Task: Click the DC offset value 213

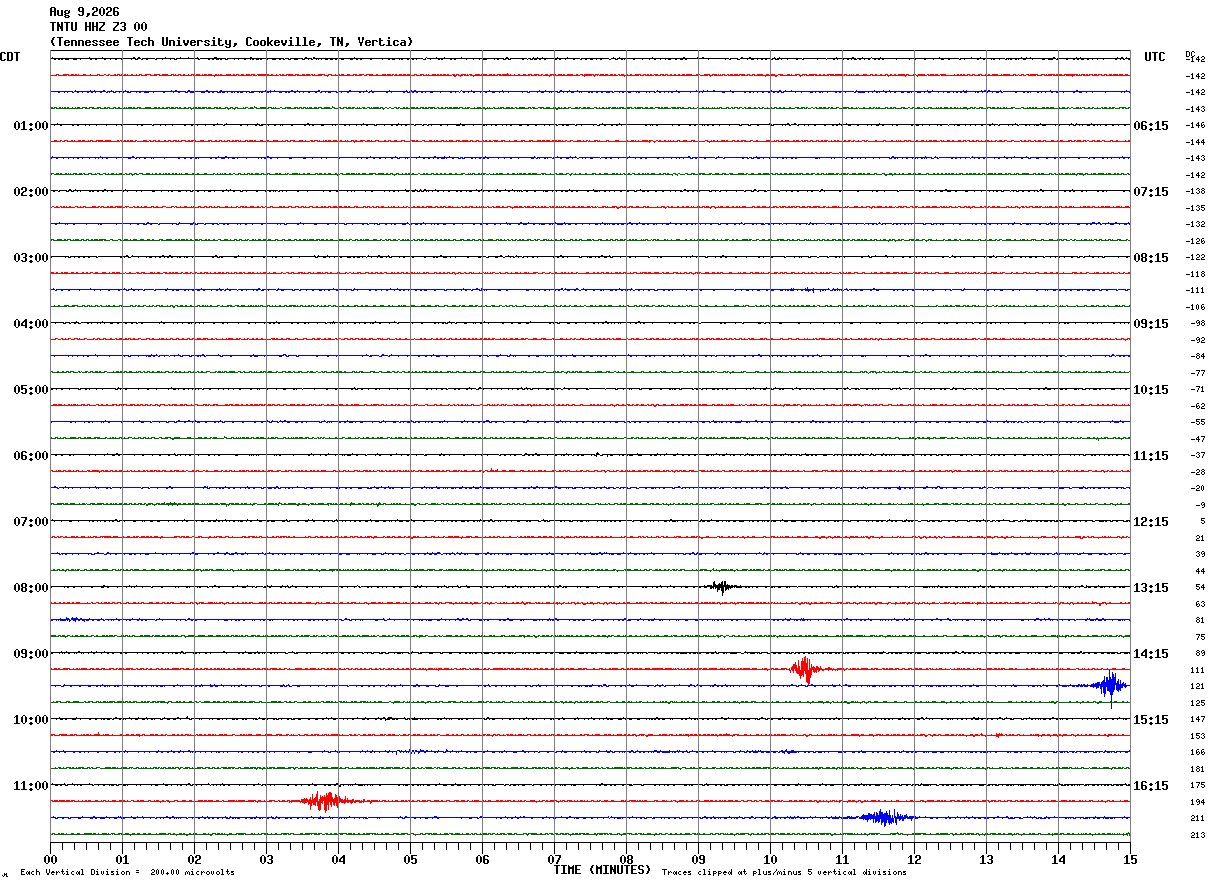Action: click(x=1198, y=835)
